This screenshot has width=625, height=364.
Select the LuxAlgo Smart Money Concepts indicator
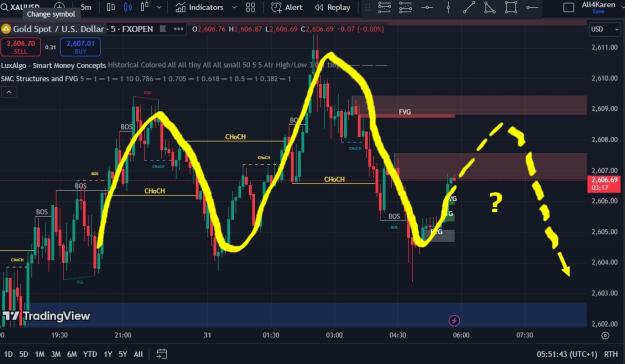(x=53, y=65)
